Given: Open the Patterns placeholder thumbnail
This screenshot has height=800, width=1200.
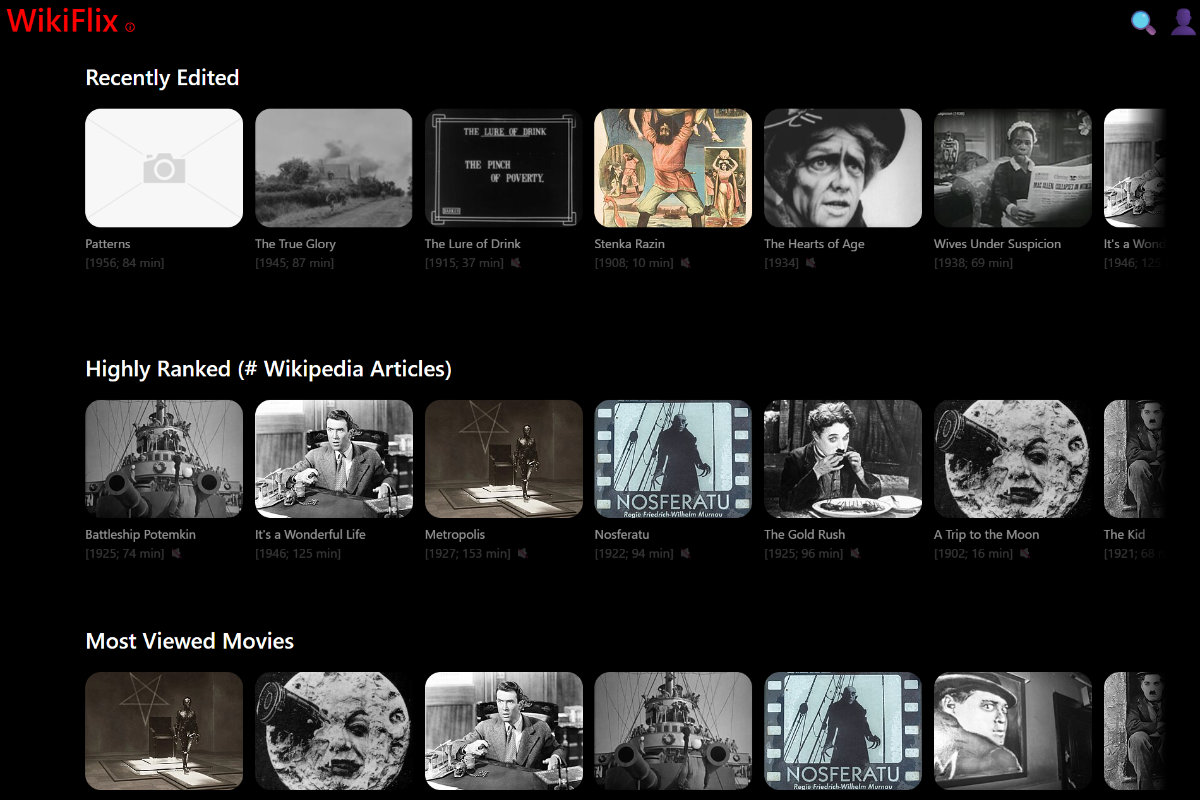Looking at the screenshot, I should pyautogui.click(x=164, y=168).
